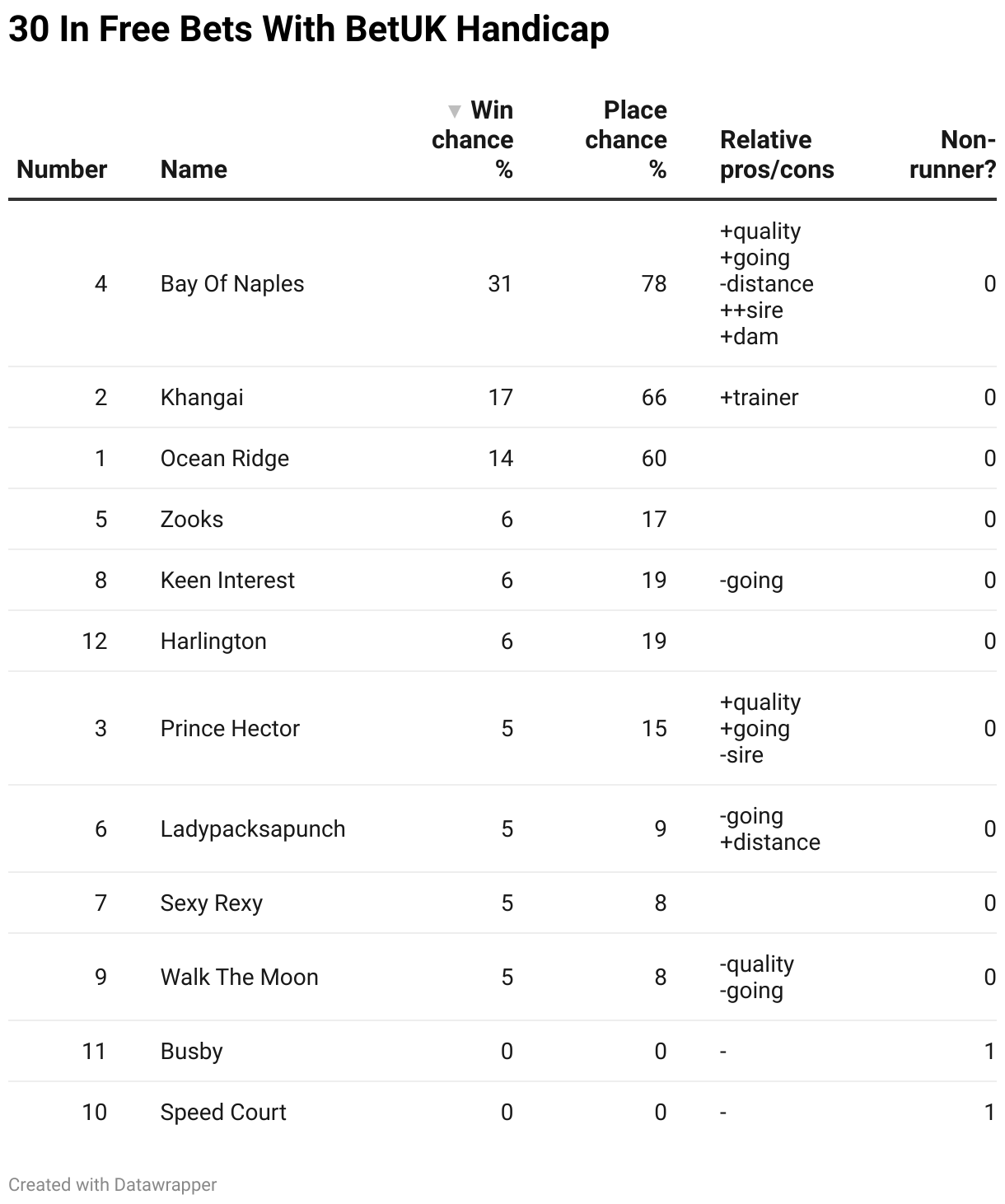1005x1204 pixels.
Task: Click the sort arrow beside Win chance
Action: 454,111
